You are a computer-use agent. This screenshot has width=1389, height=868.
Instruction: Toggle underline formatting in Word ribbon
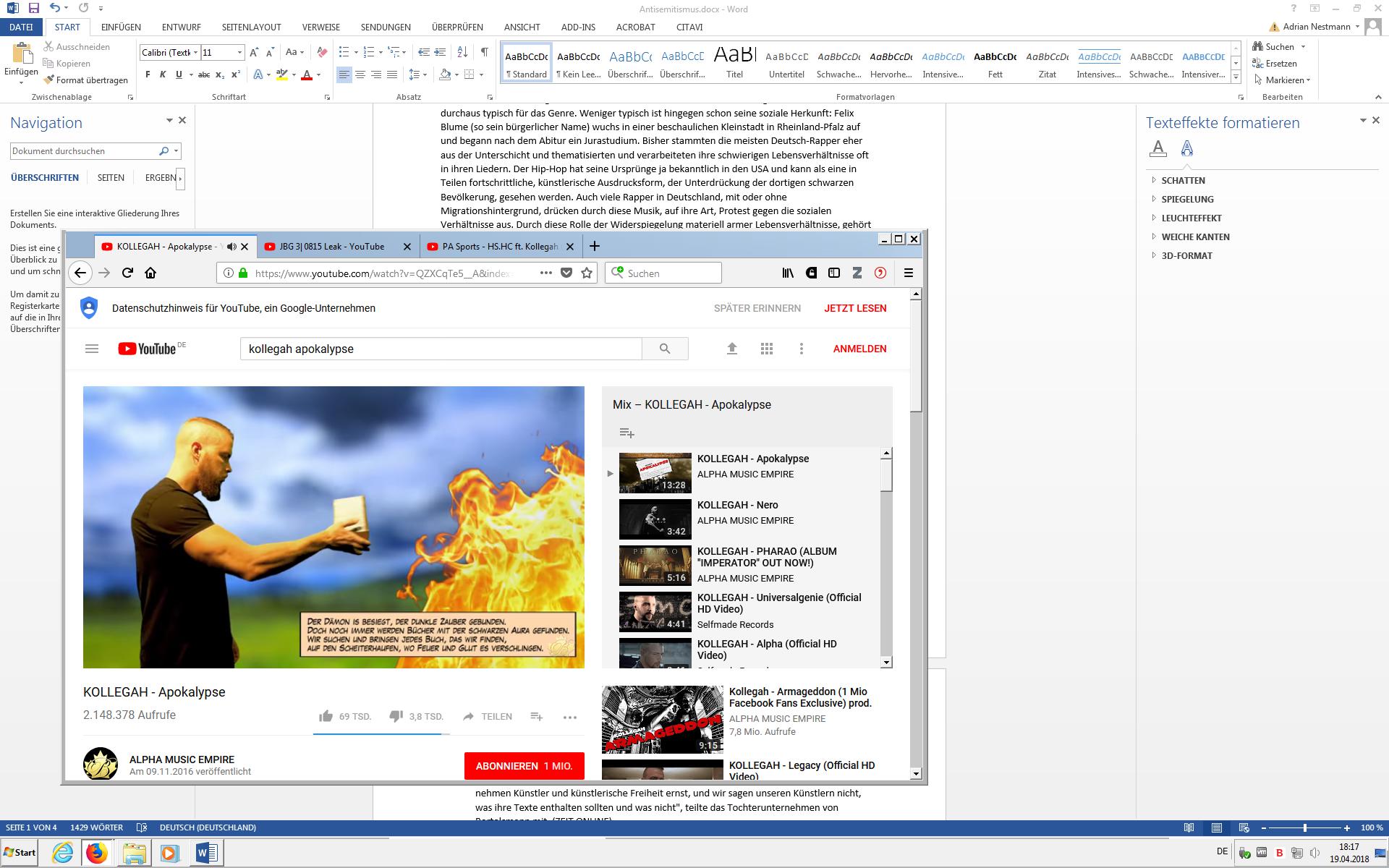click(x=179, y=75)
